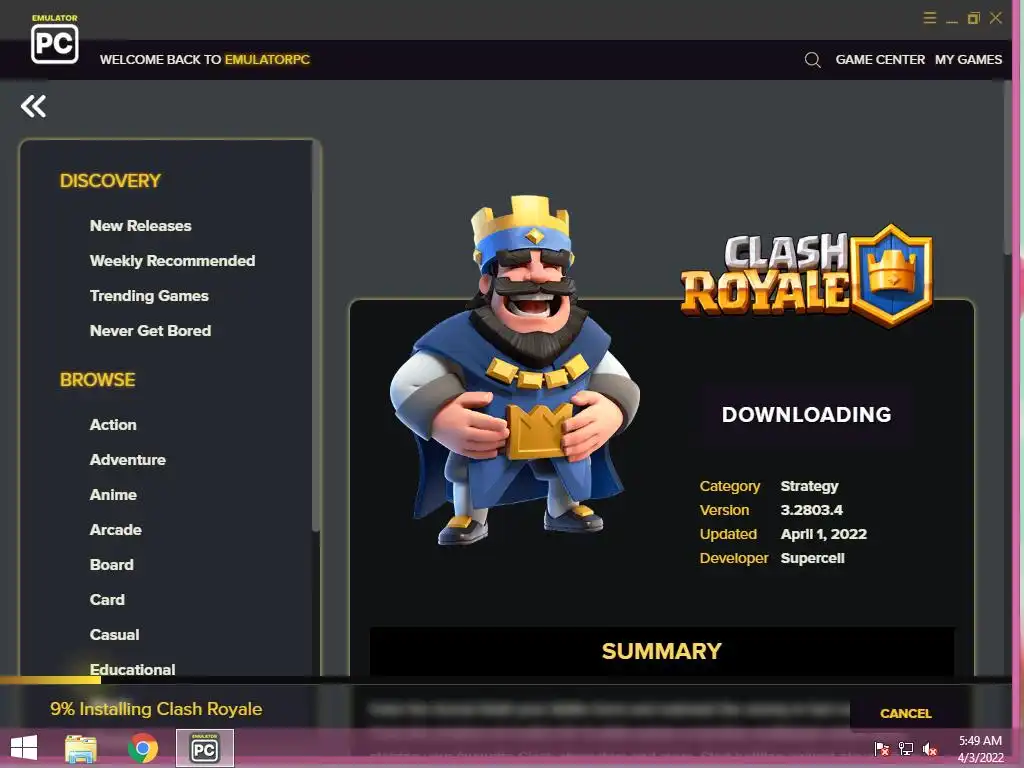Browse the Casual genre

[x=114, y=635]
